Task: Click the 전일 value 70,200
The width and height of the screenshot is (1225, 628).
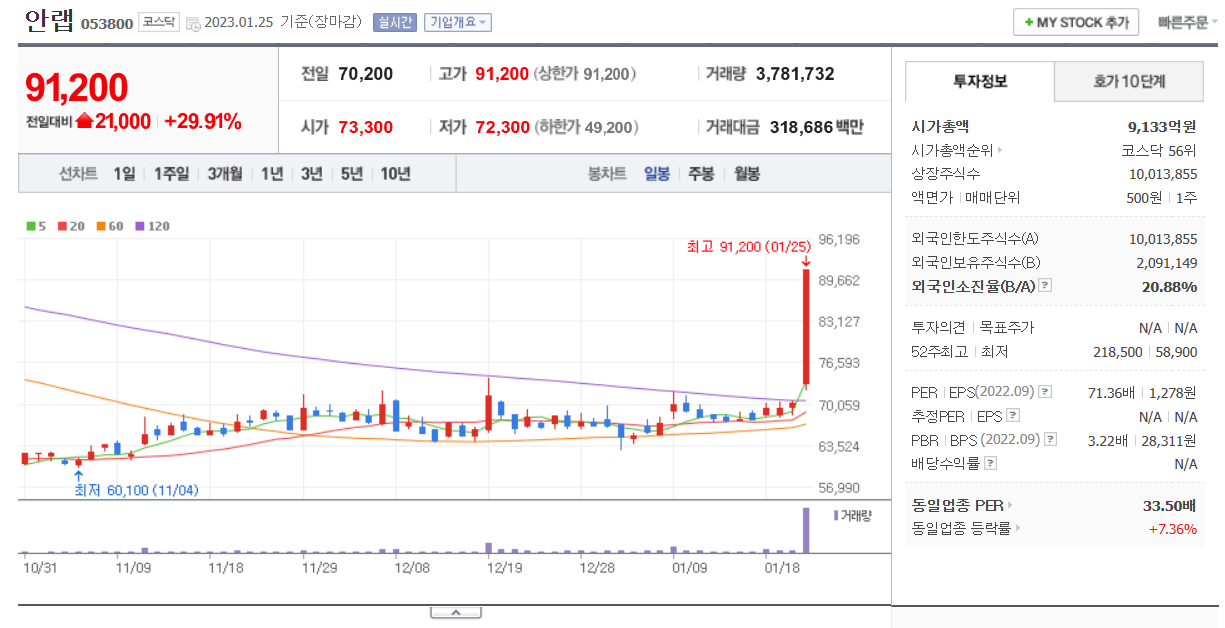Action: point(365,74)
